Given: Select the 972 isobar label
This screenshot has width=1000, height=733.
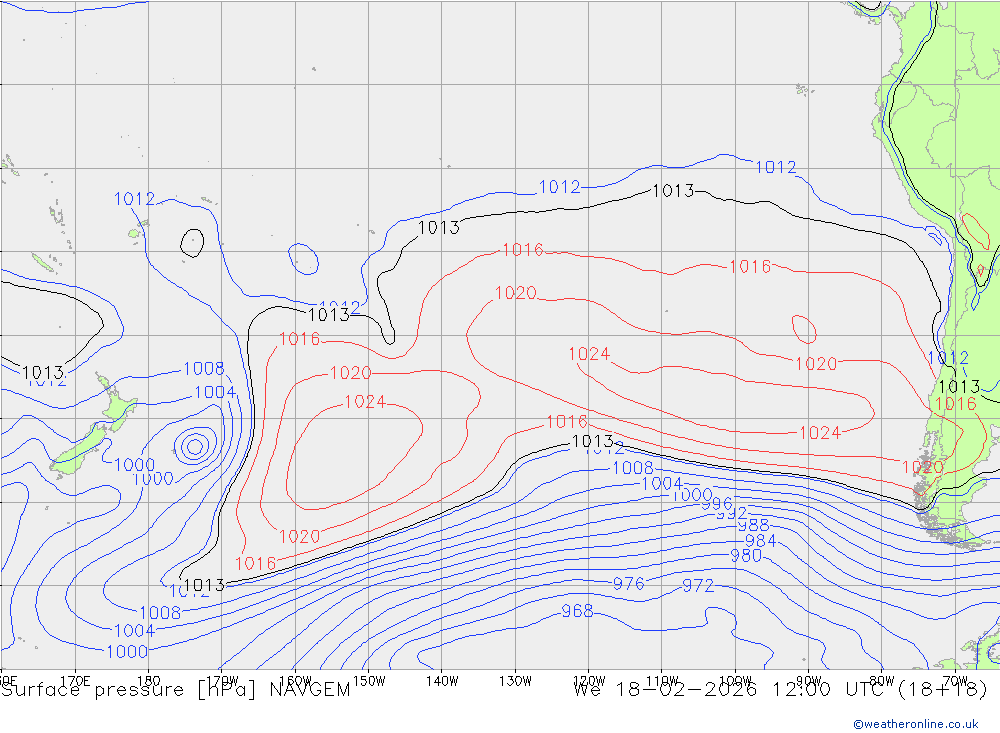Looking at the screenshot, I should click(x=698, y=586).
